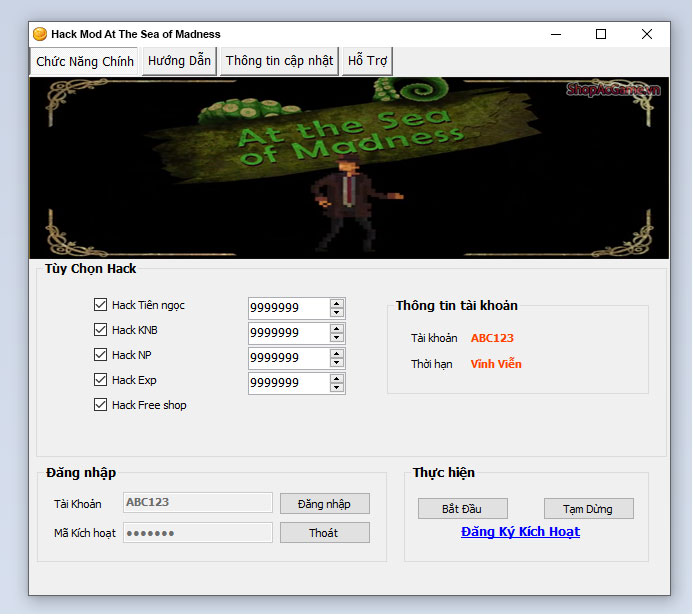The width and height of the screenshot is (693, 616).
Task: Open the Thông tin cập nhật tab
Action: pyautogui.click(x=279, y=61)
